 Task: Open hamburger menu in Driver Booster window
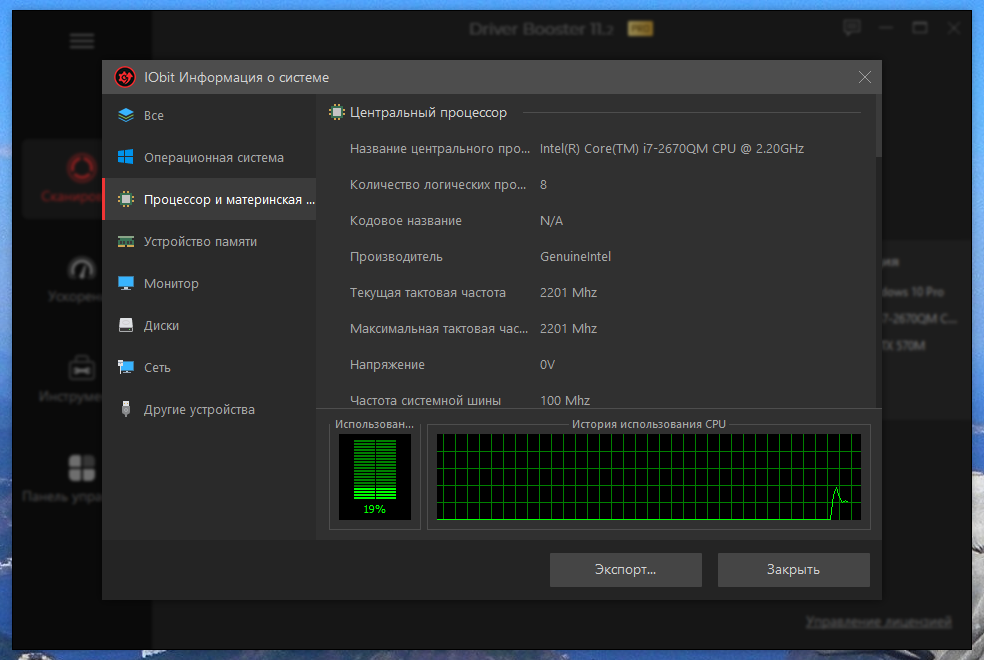click(x=82, y=41)
